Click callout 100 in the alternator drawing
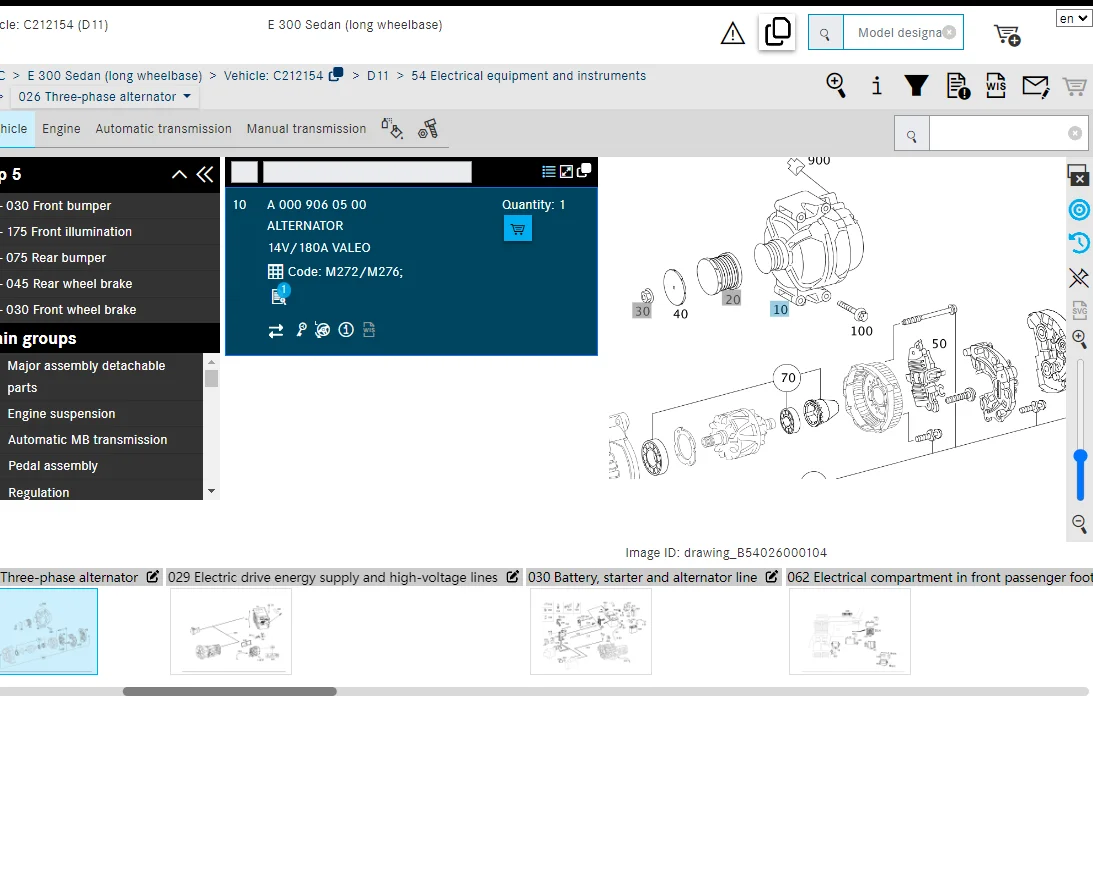This screenshot has height=871, width=1093. tap(862, 332)
